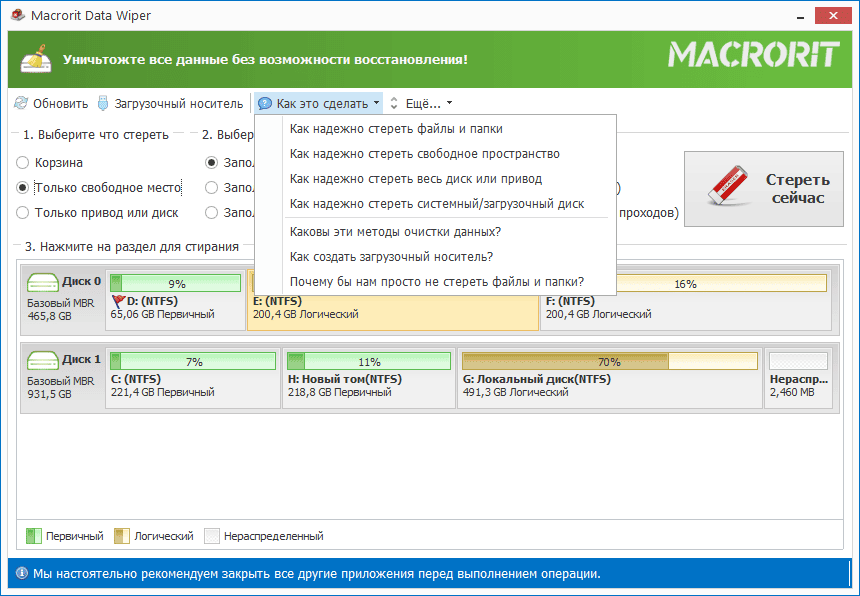Click the 70% usage bar of partition G:
Viewport: 860px width, 596px height.
(609, 361)
